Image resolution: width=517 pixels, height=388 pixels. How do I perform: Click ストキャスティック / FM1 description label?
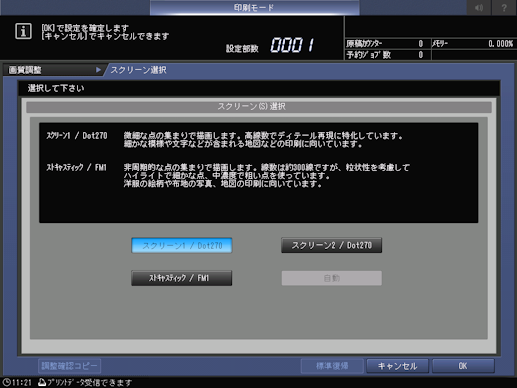76,167
